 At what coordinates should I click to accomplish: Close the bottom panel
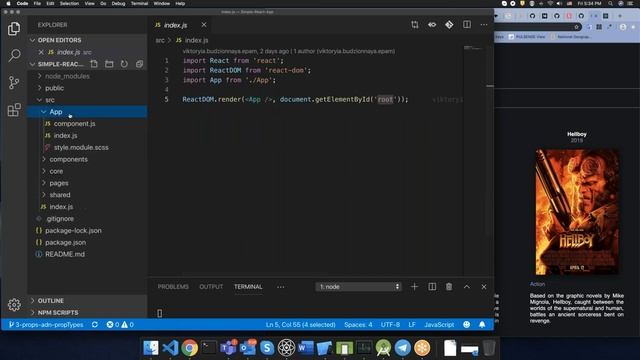[x=484, y=287]
